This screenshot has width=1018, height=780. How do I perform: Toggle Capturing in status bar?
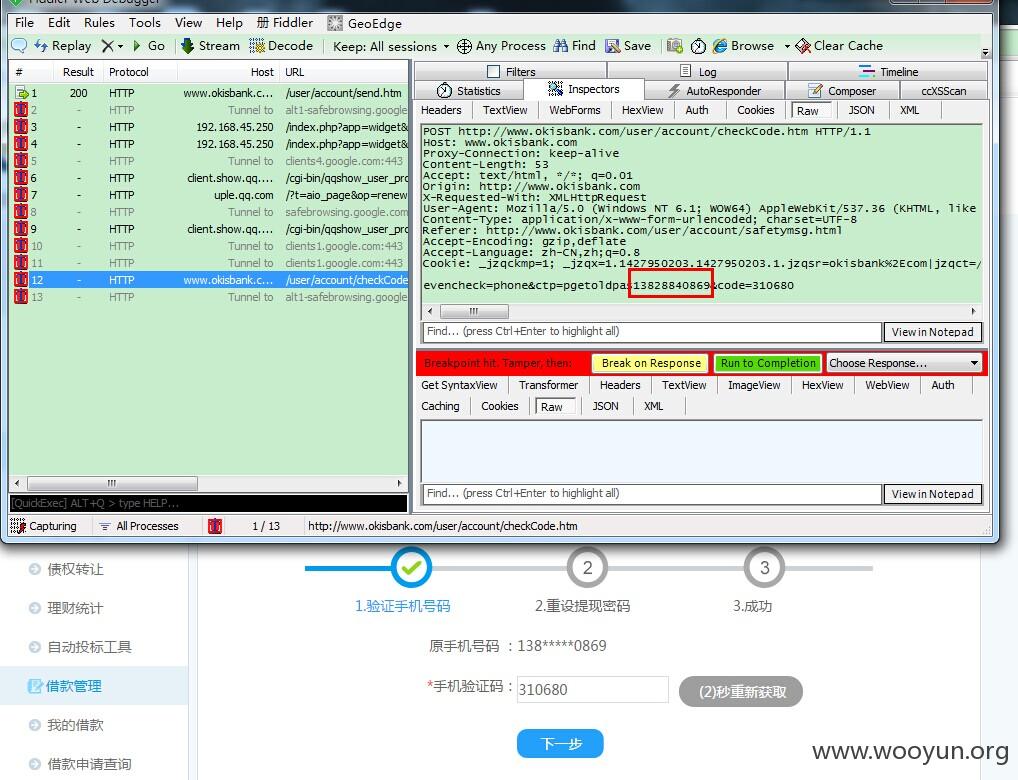[44, 526]
